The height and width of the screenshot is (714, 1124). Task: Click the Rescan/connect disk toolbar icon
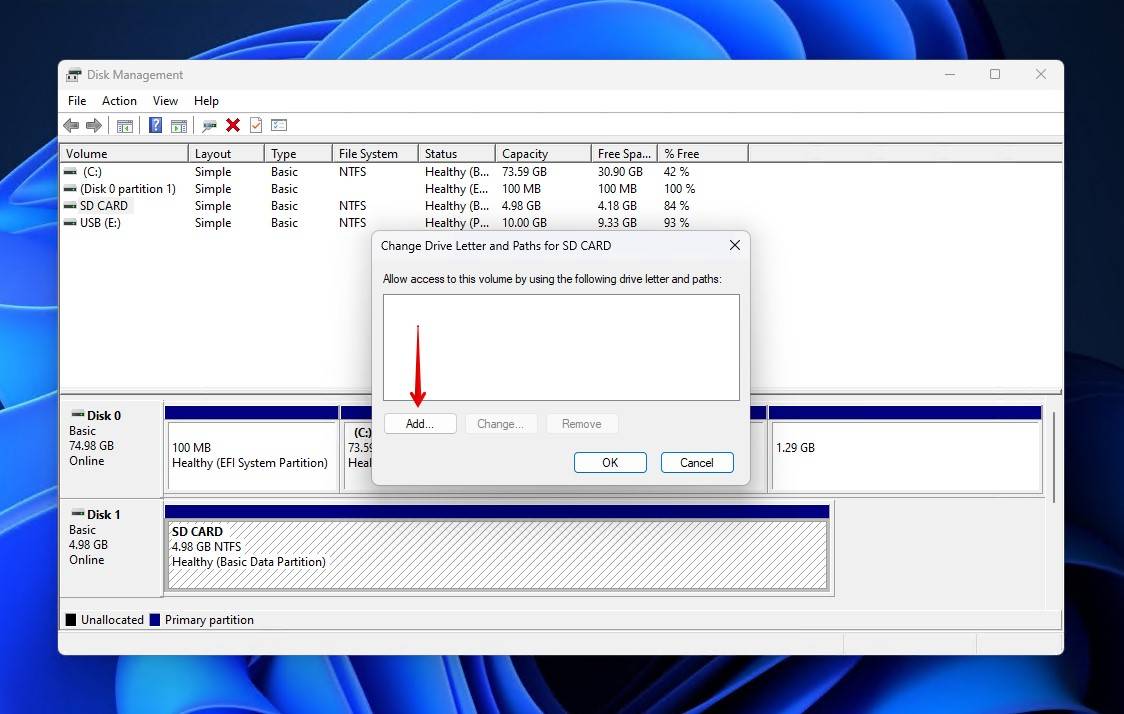click(x=209, y=125)
